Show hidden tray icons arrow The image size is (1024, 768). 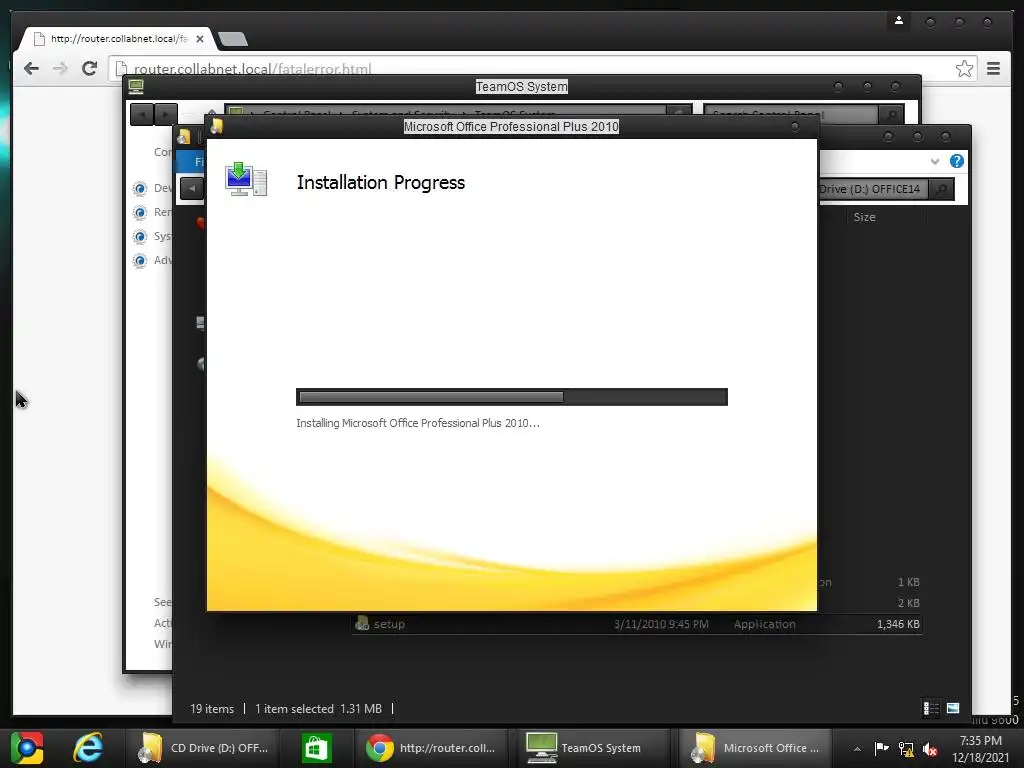(857, 749)
